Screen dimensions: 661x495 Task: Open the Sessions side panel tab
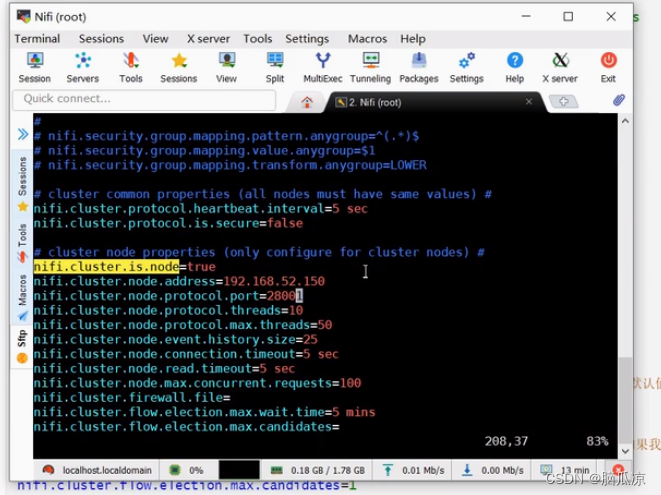(22, 183)
